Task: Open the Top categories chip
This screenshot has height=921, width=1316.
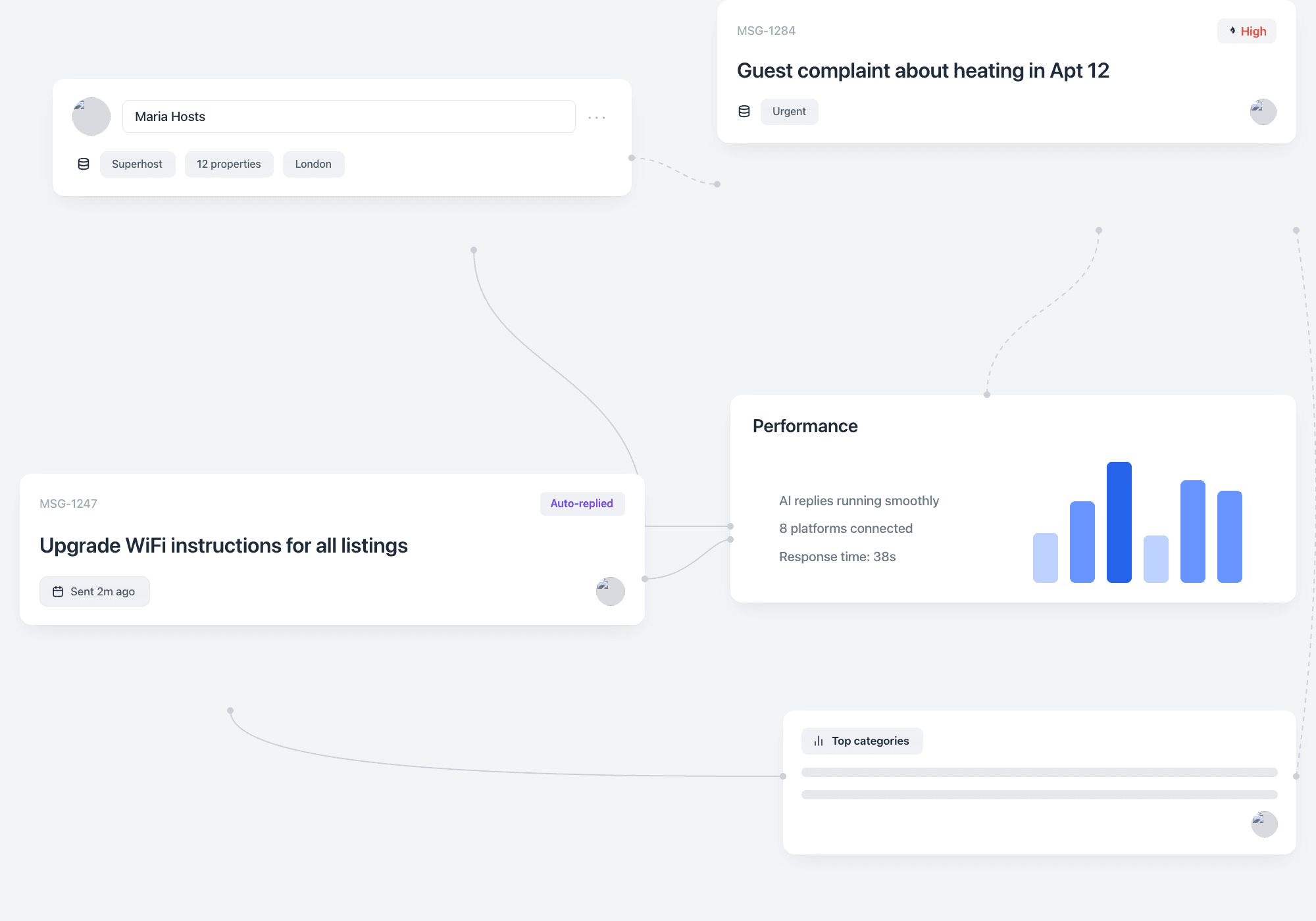Action: click(x=862, y=741)
